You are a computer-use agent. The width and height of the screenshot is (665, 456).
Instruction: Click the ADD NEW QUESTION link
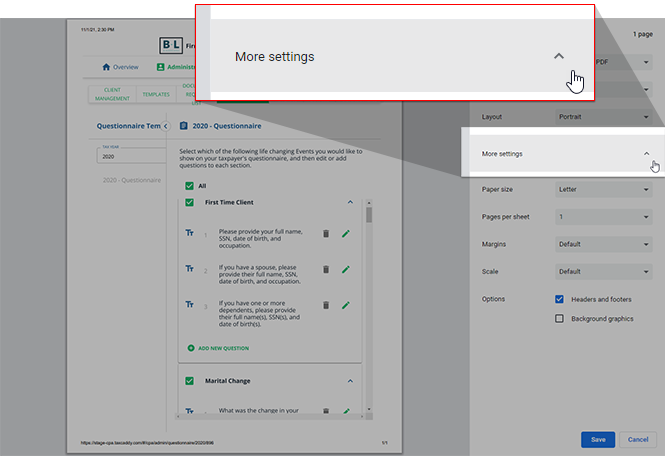(224, 348)
